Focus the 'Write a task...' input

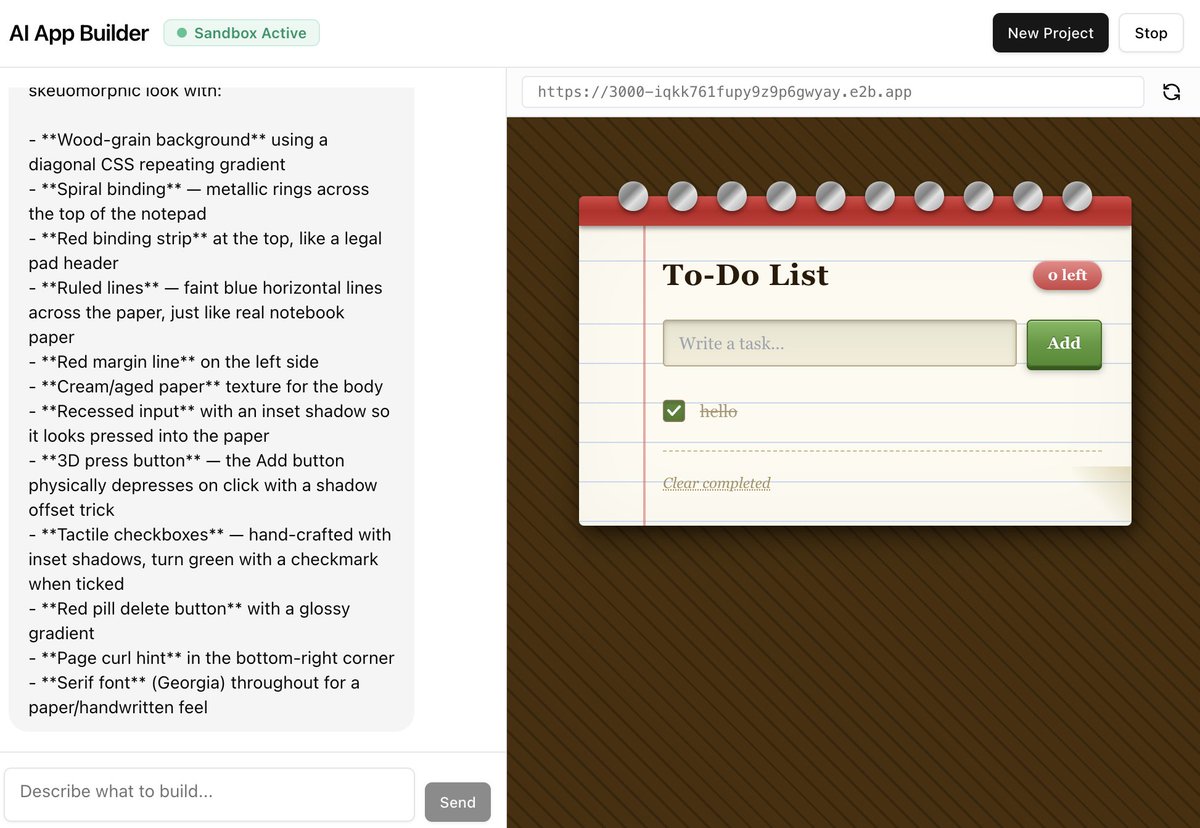840,343
